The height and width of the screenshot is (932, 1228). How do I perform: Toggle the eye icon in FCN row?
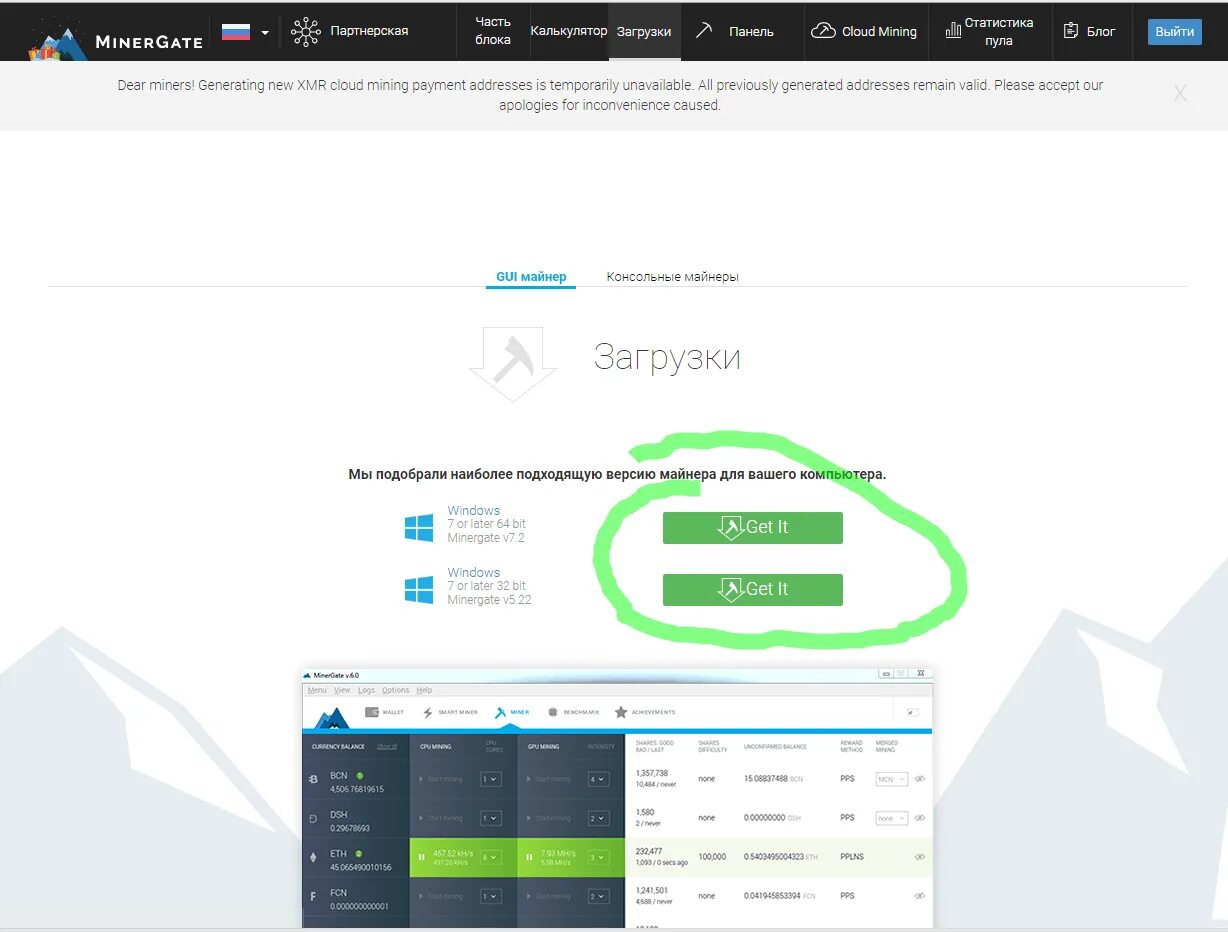(x=920, y=896)
